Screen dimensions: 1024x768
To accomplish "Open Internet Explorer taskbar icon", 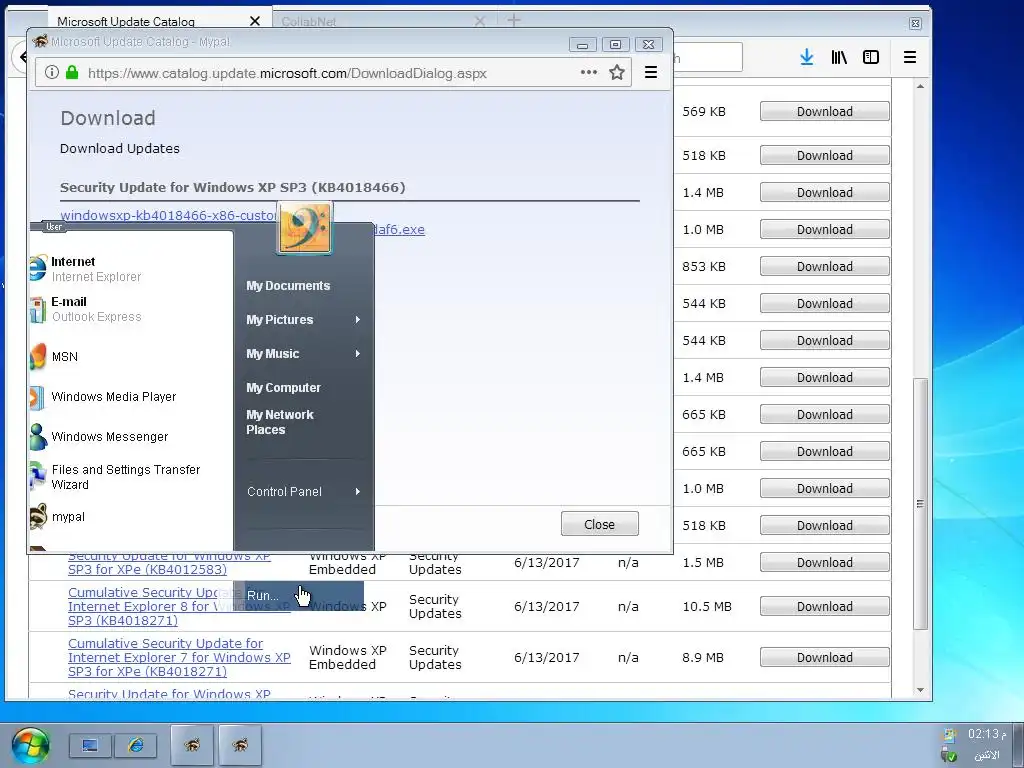I will pyautogui.click(x=136, y=745).
